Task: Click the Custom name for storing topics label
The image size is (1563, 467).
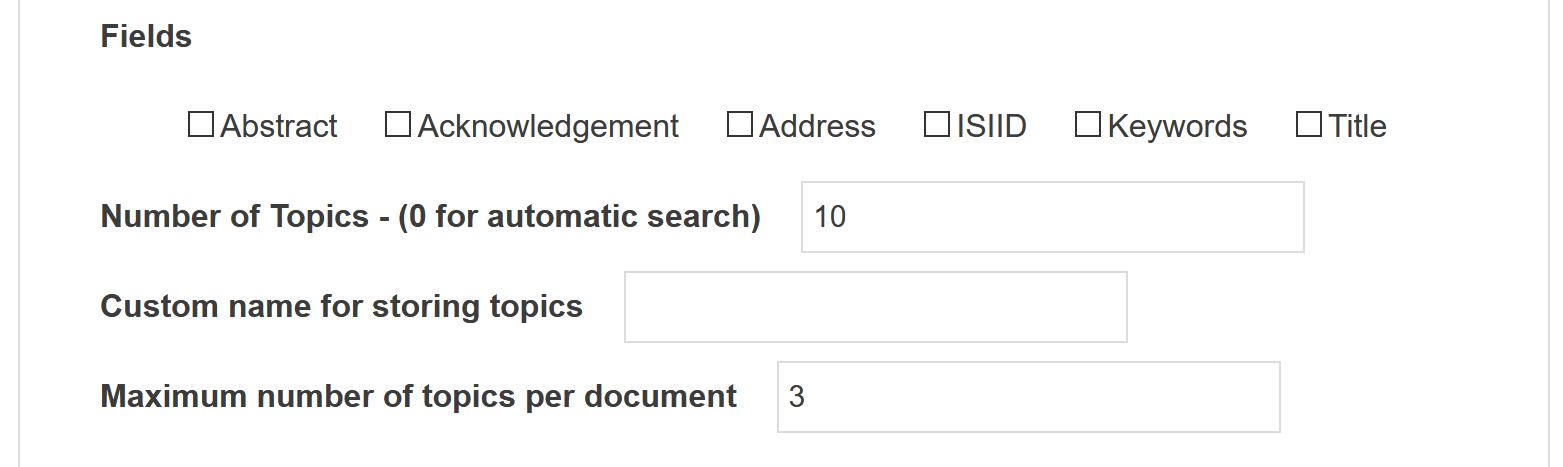Action: tap(342, 306)
